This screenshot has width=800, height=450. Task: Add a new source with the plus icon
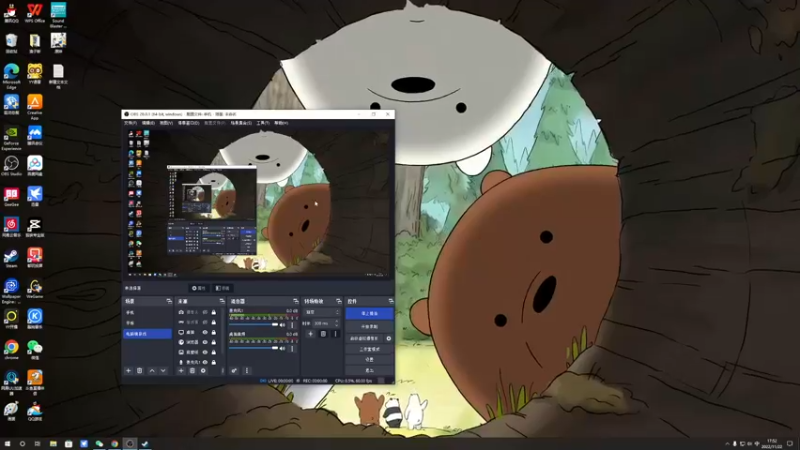(181, 371)
